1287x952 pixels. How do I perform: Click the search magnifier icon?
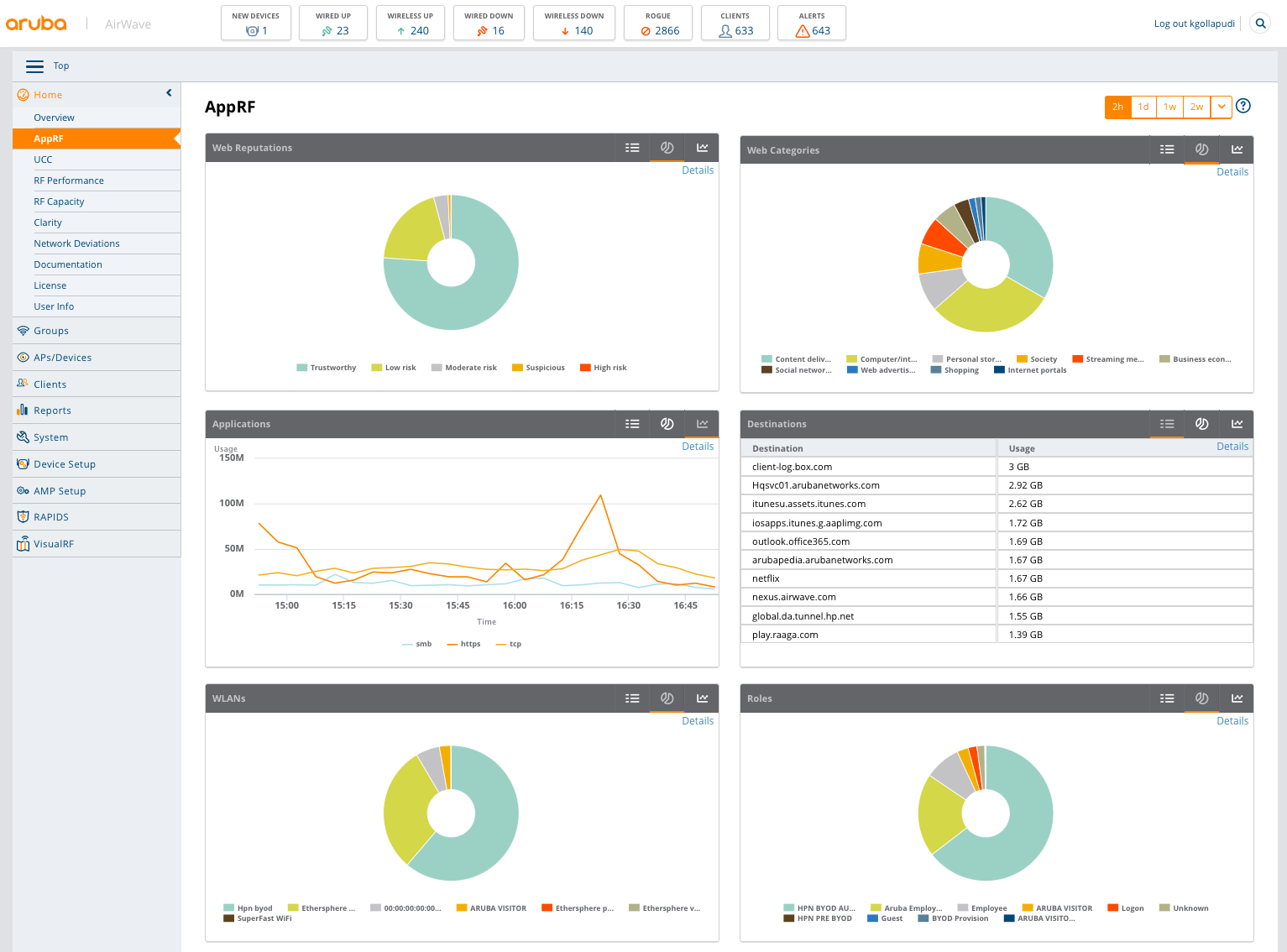pyautogui.click(x=1260, y=24)
